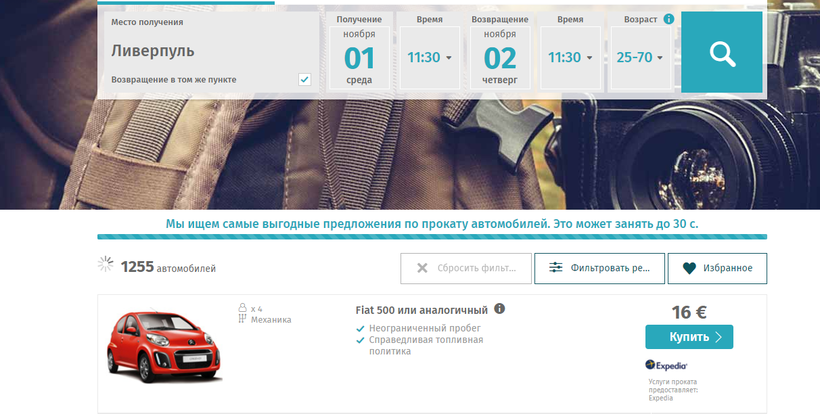
Task: Click the heart icon in Избранное
Action: 689,268
